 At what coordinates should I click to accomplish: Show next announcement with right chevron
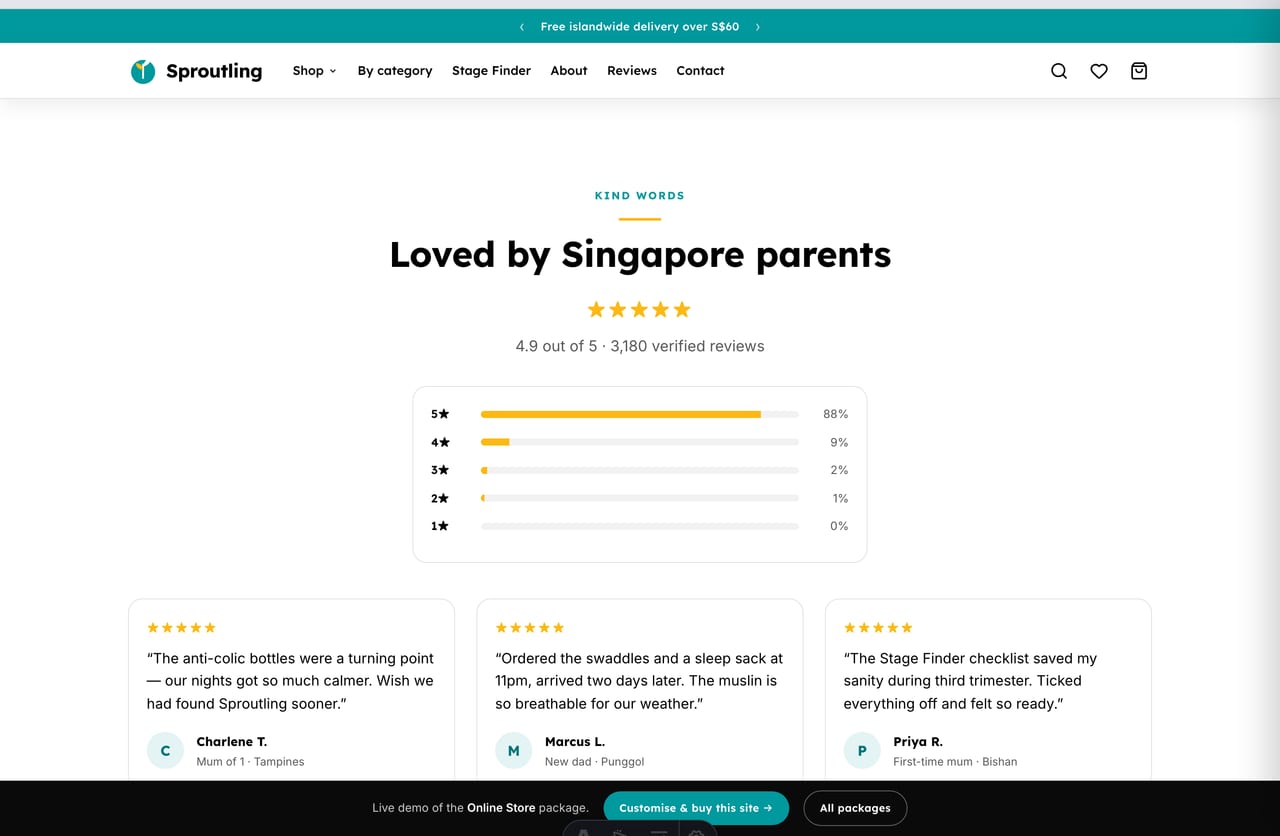(x=758, y=27)
